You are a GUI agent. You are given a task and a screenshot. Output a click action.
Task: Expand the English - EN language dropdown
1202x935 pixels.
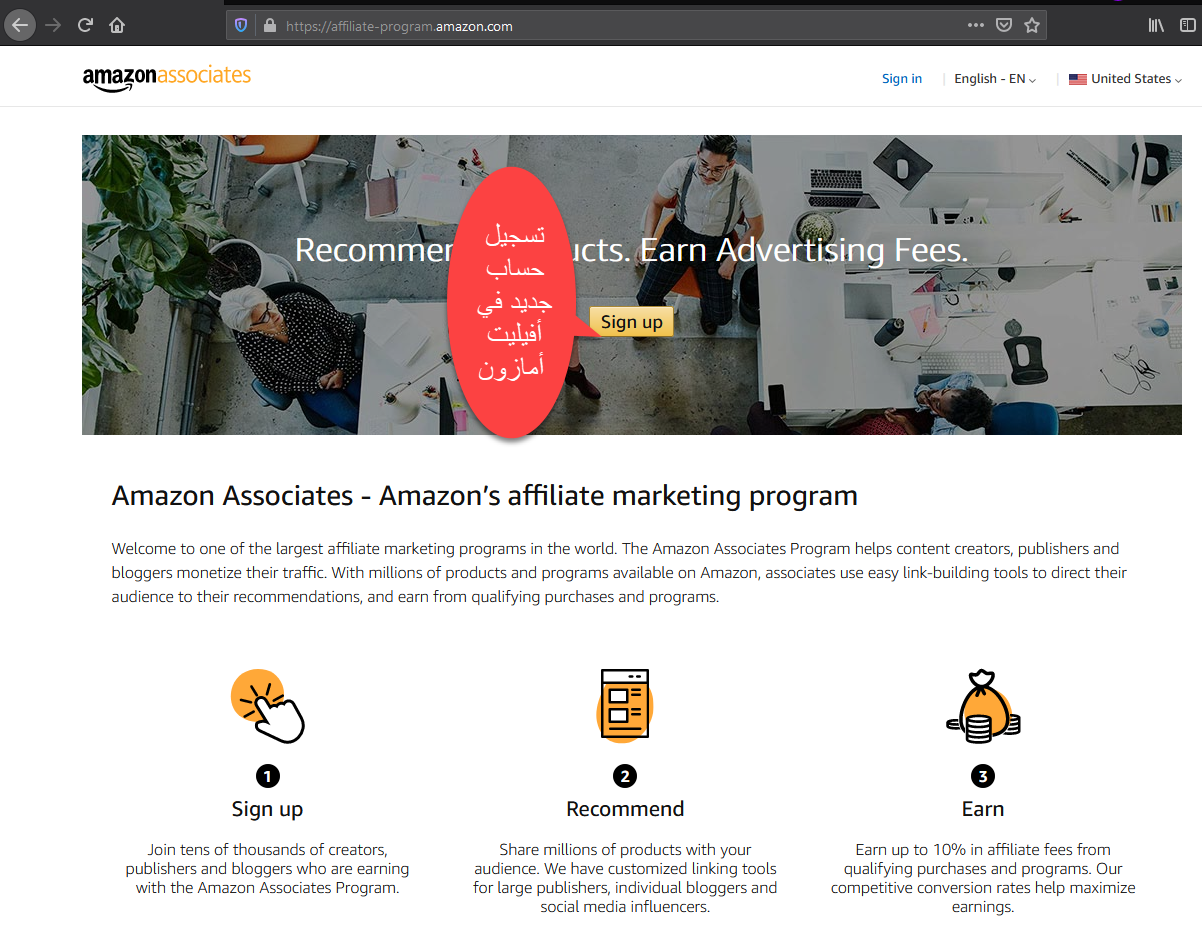(995, 79)
